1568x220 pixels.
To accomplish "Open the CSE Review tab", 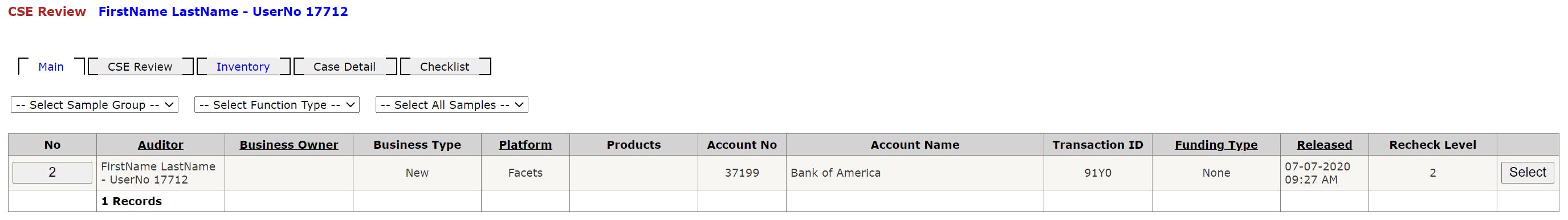I will (140, 67).
